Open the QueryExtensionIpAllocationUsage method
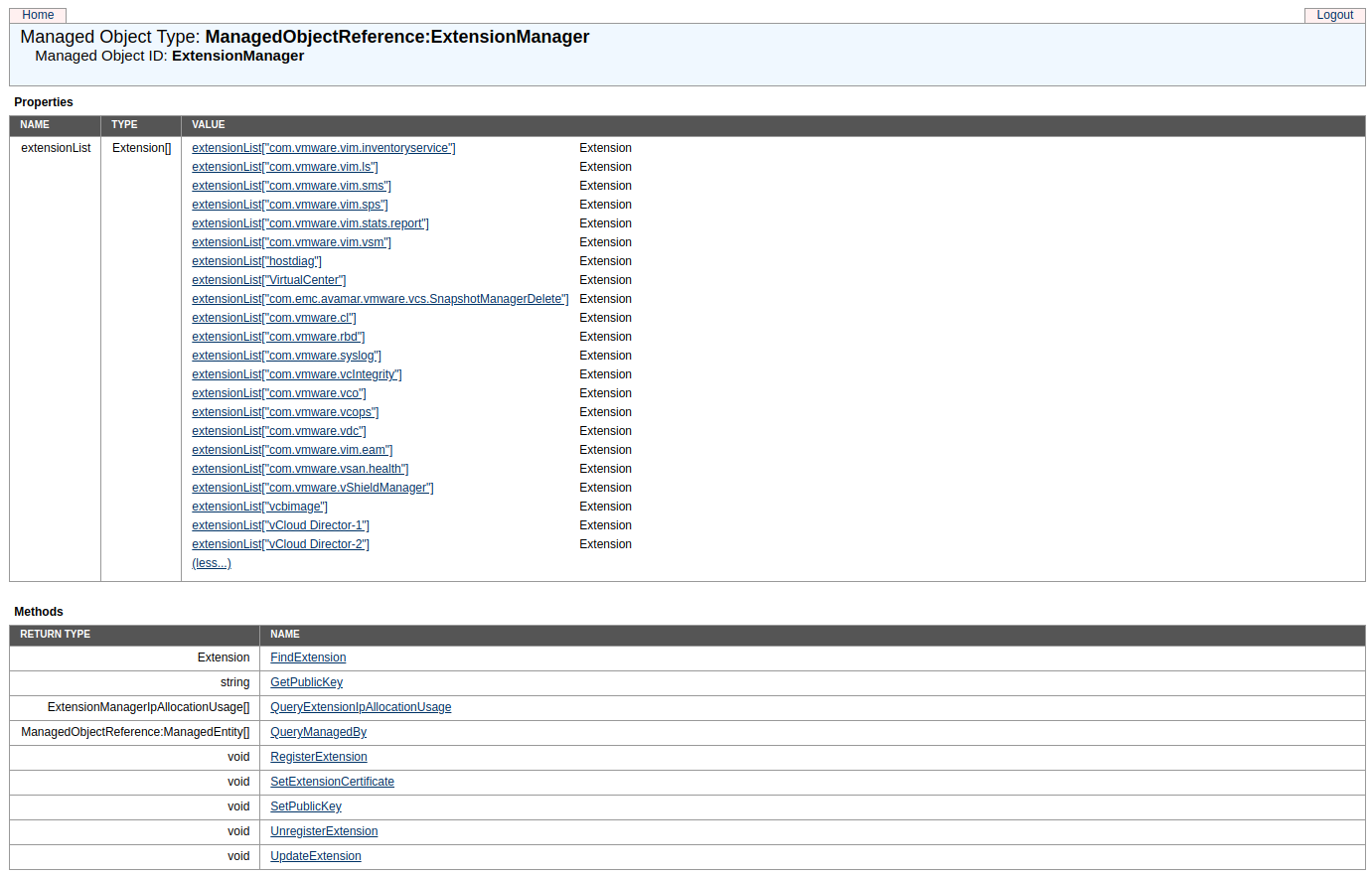 pyautogui.click(x=361, y=707)
